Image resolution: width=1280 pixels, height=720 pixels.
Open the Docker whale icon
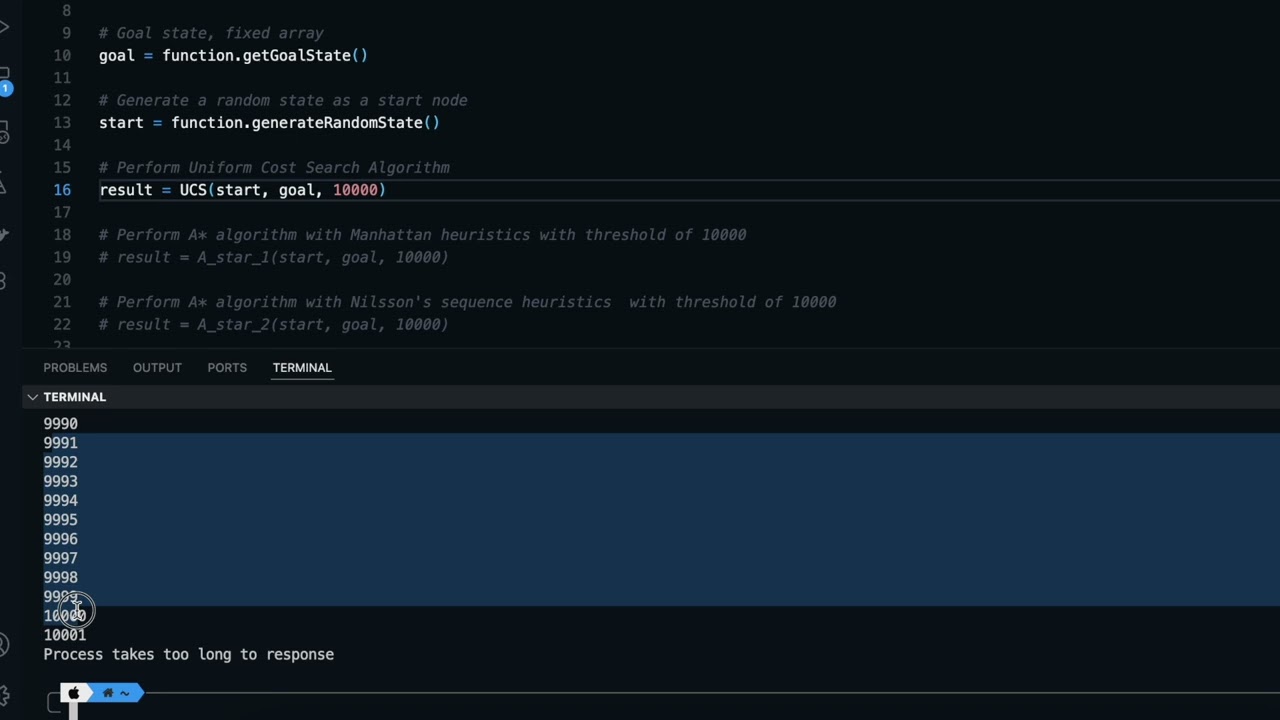(3, 234)
